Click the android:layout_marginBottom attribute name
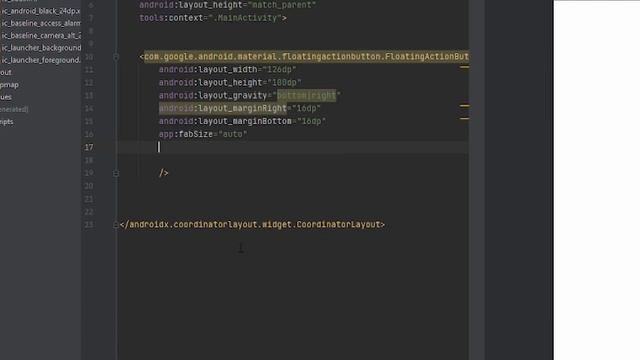The height and width of the screenshot is (360, 640). click(225, 121)
